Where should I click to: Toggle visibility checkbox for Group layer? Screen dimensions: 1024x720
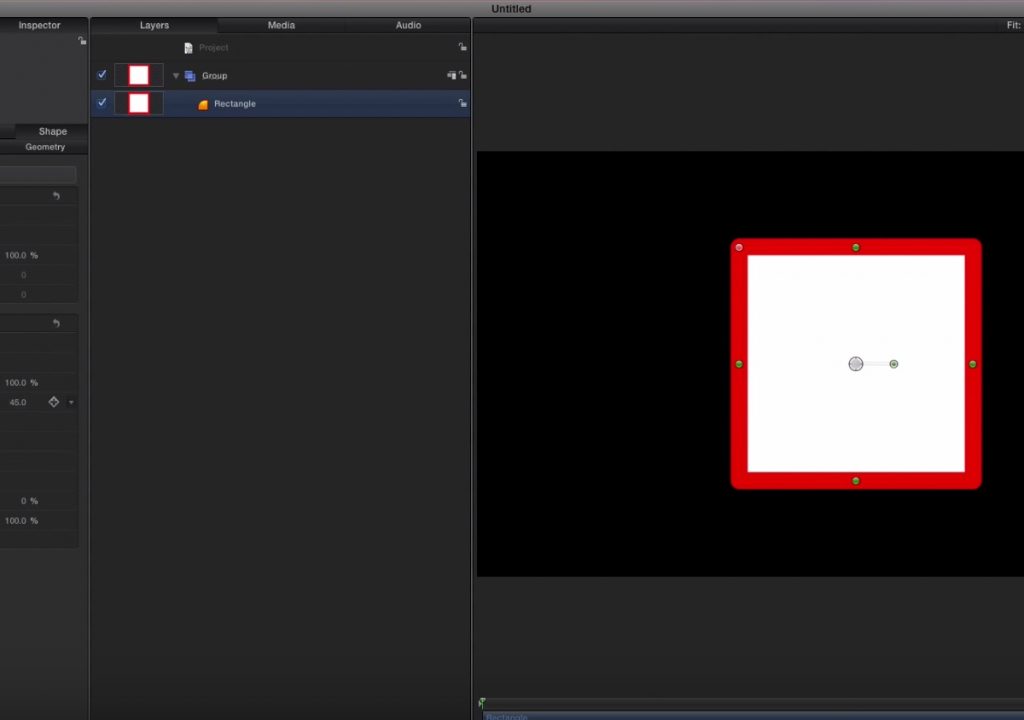click(102, 74)
